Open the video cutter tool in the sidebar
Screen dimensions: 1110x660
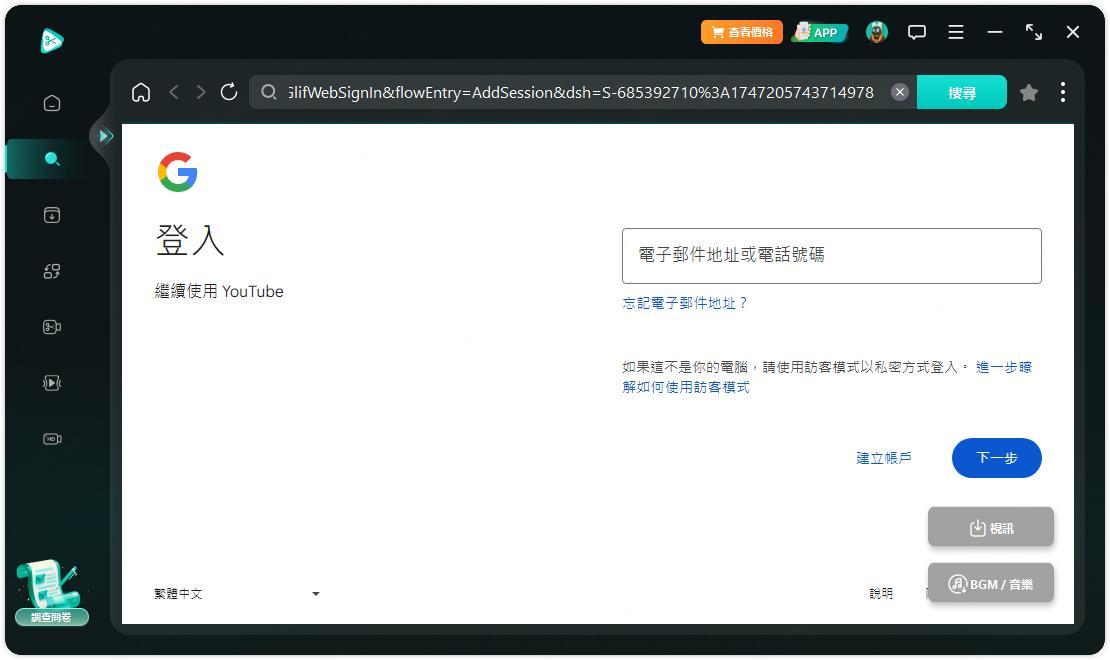coord(52,327)
